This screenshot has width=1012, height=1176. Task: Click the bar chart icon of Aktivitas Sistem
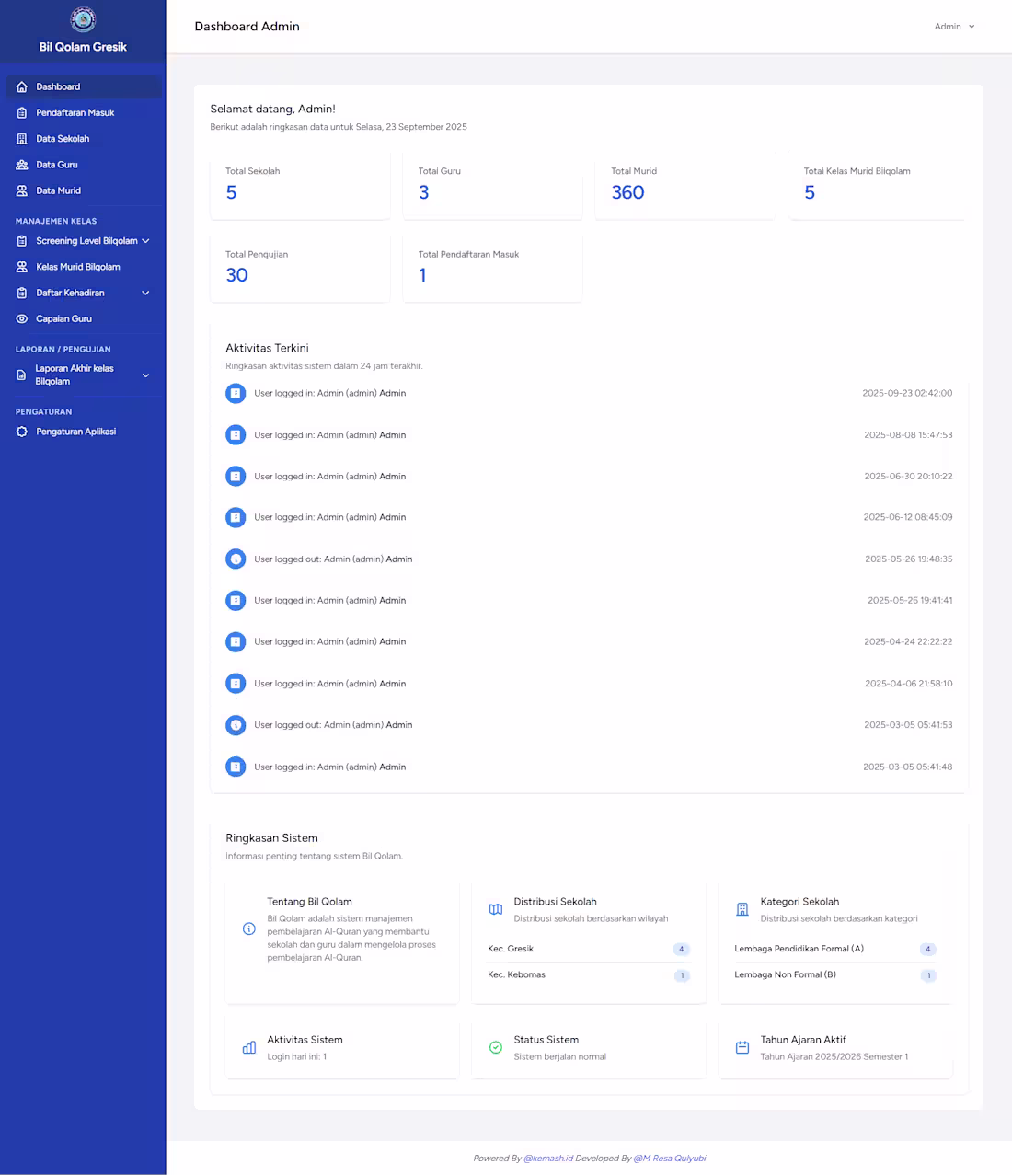[249, 1047]
